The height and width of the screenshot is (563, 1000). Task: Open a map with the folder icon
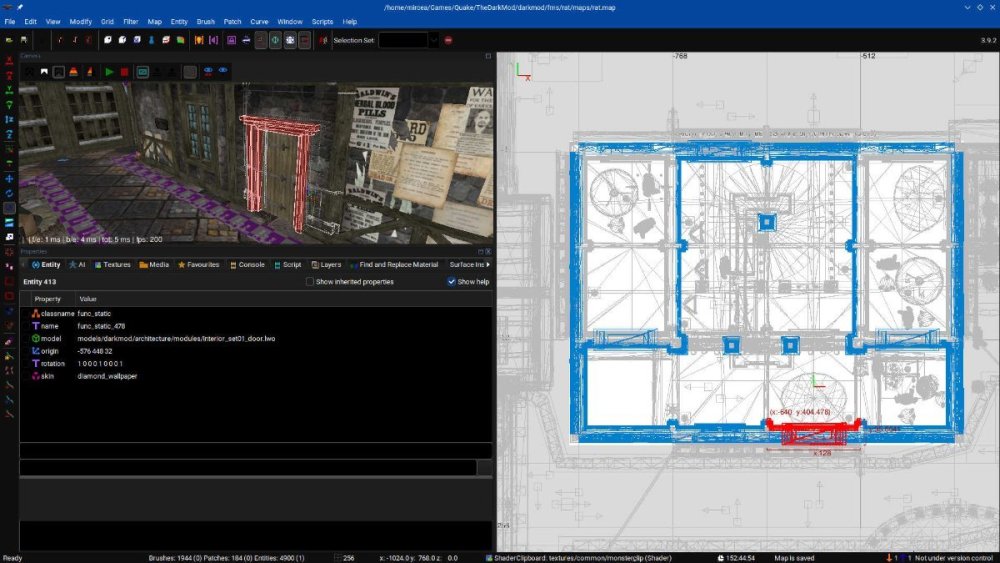(x=9, y=40)
